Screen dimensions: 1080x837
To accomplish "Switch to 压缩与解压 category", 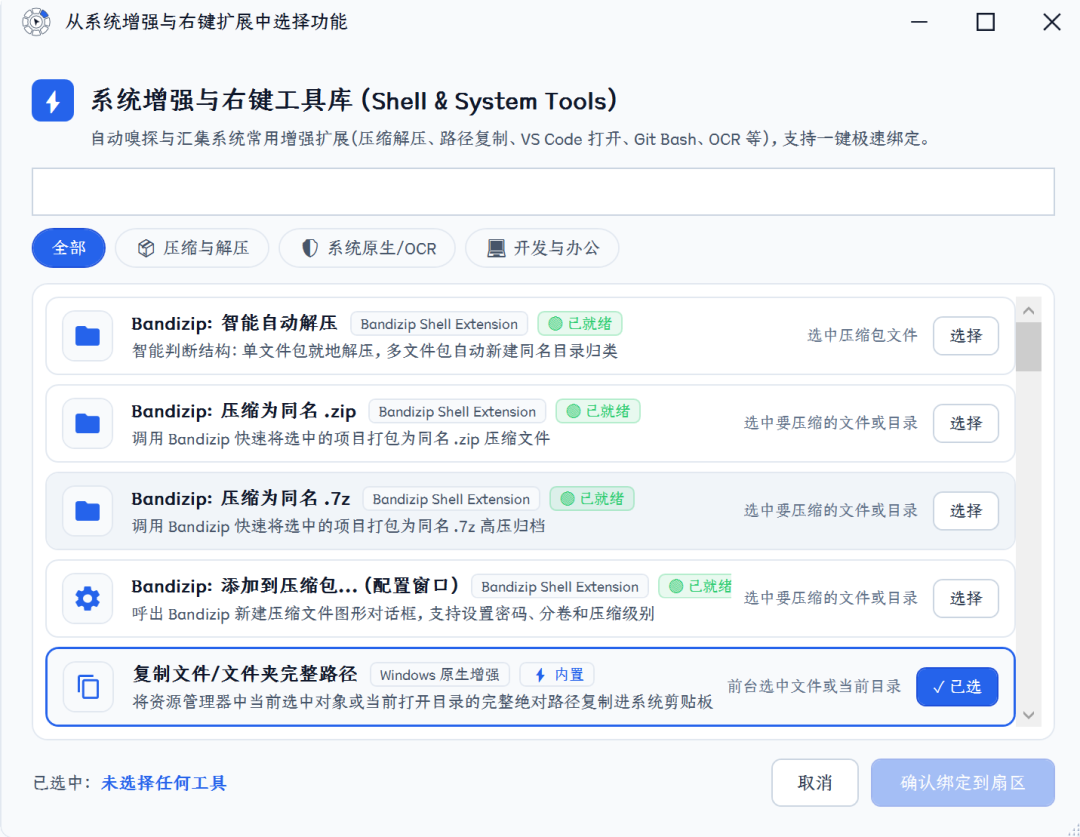I will click(192, 248).
